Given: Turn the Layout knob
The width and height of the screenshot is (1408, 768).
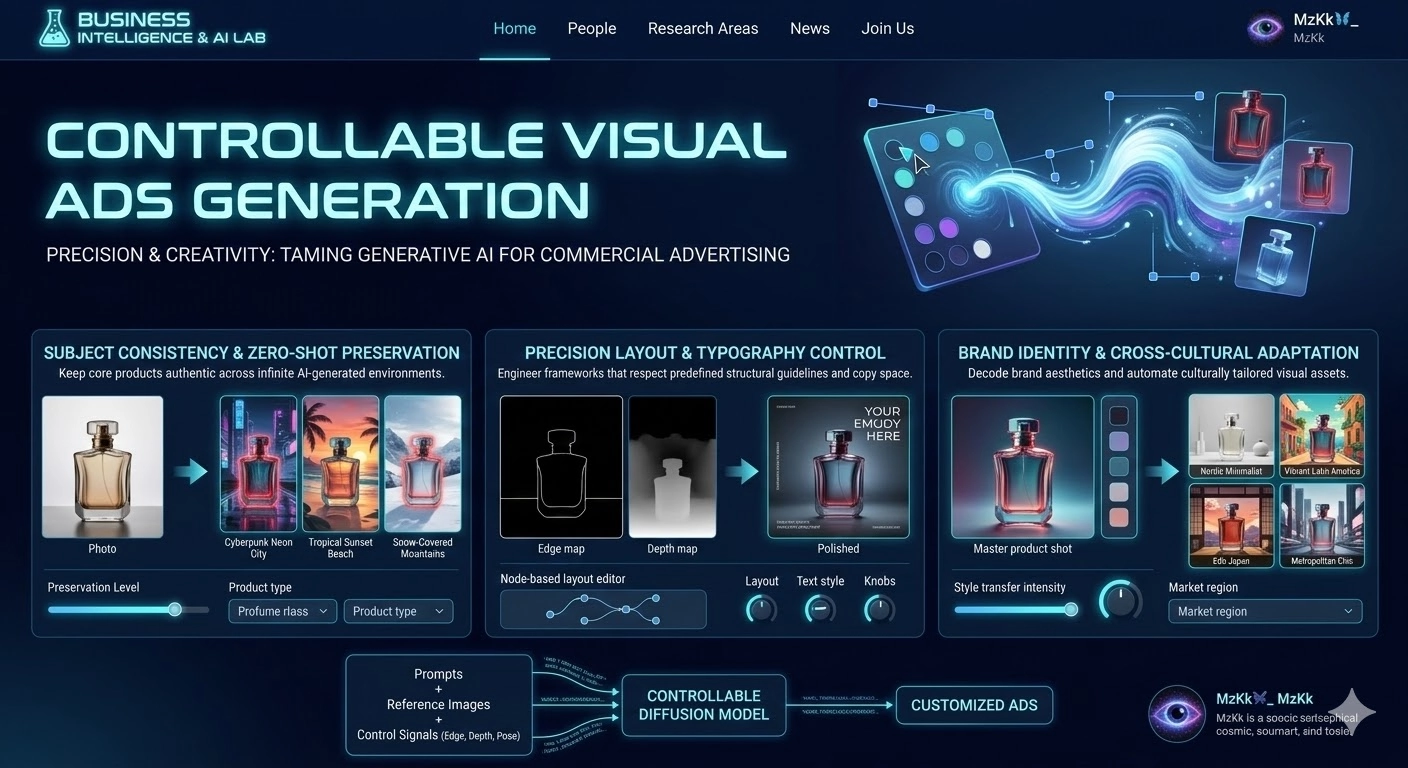Looking at the screenshot, I should coord(761,609).
